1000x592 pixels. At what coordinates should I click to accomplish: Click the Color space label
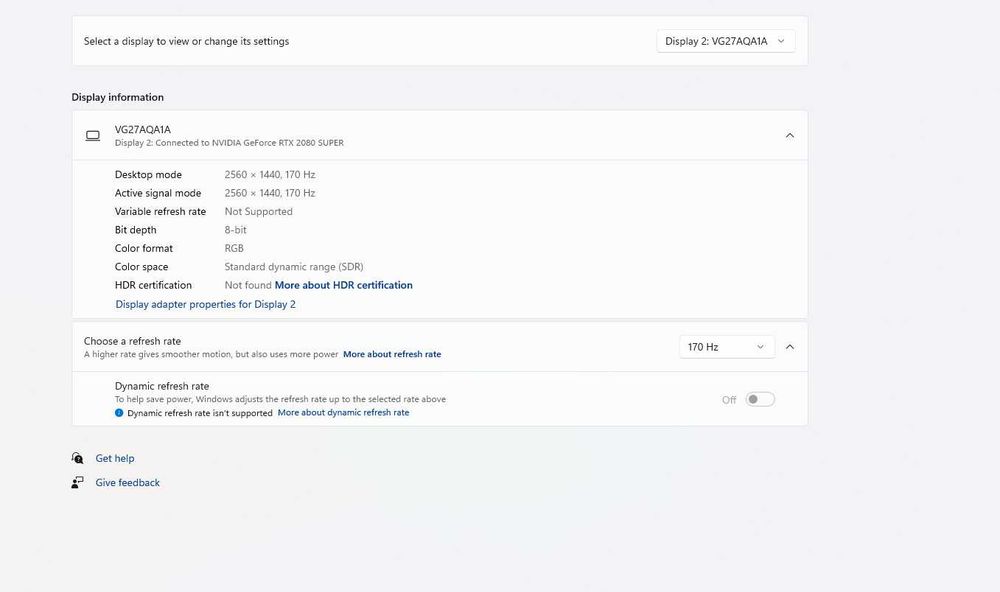[142, 267]
